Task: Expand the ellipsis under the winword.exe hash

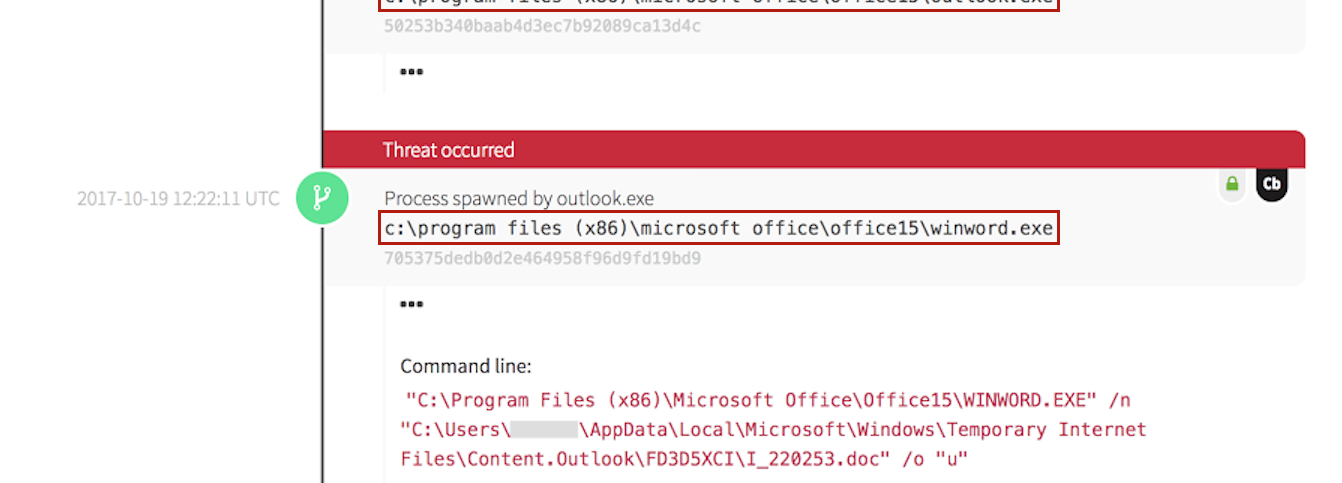Action: point(410,304)
